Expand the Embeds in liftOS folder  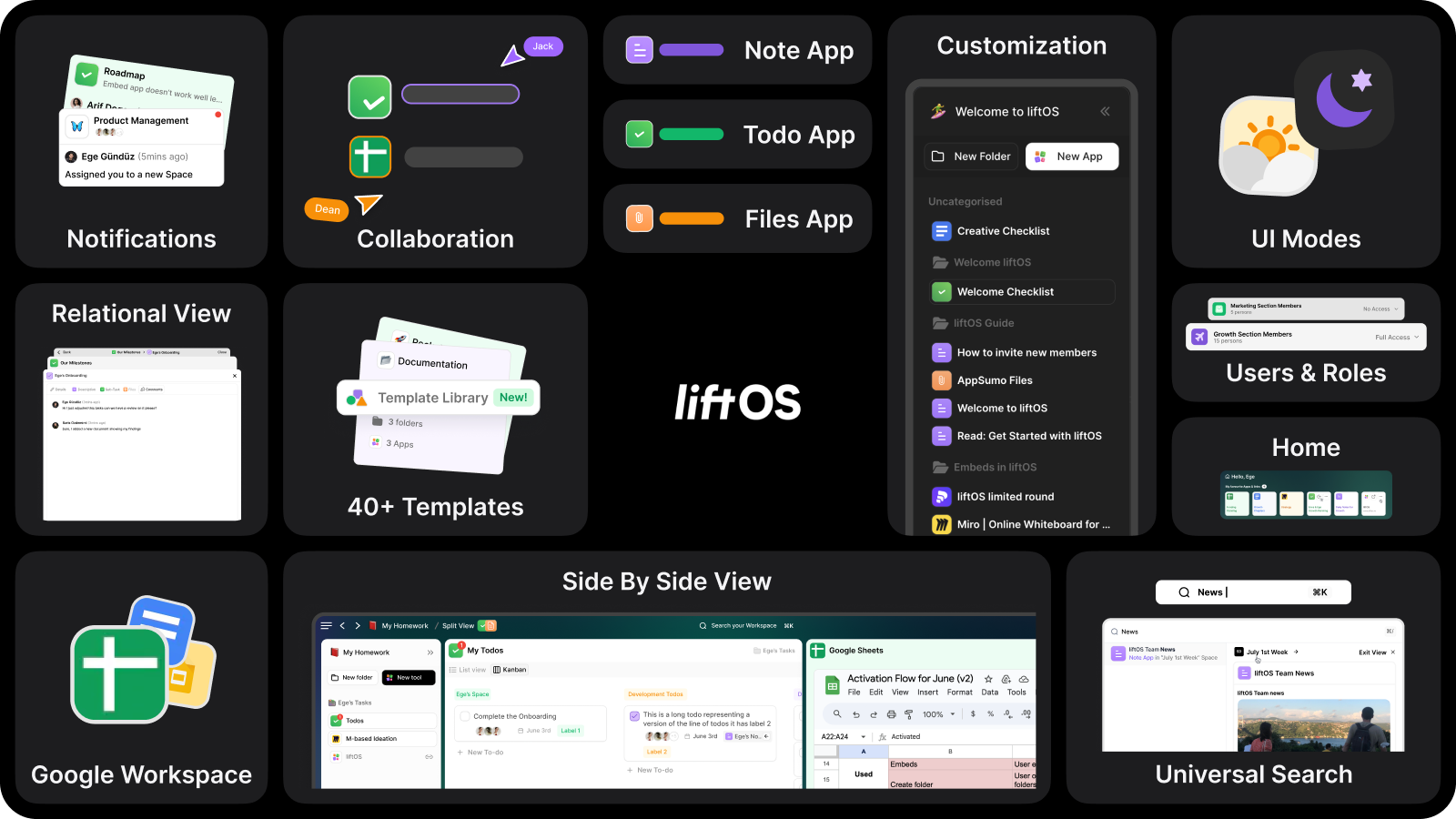click(985, 467)
